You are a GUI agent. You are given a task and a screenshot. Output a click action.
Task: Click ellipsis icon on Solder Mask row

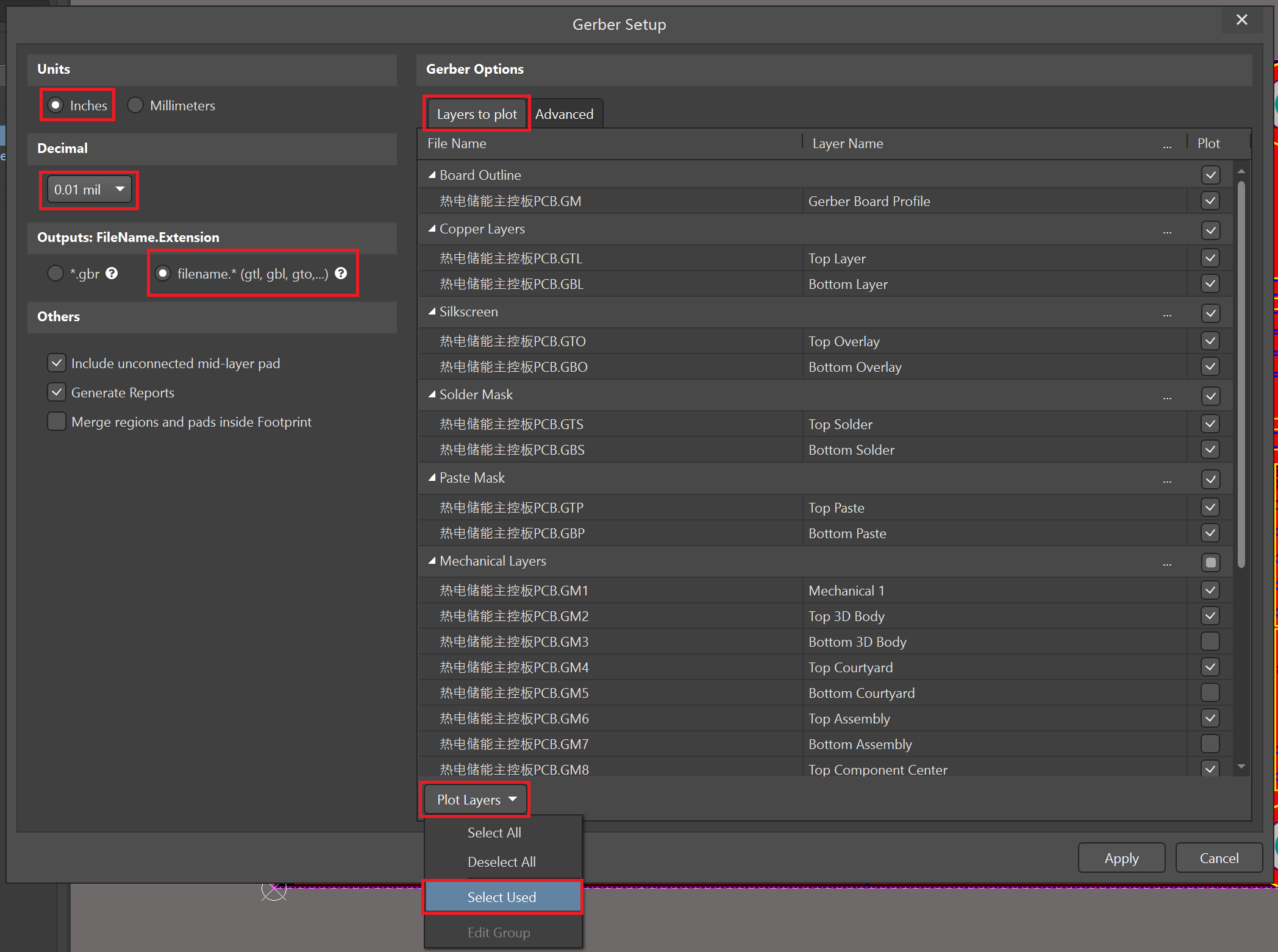tap(1166, 397)
